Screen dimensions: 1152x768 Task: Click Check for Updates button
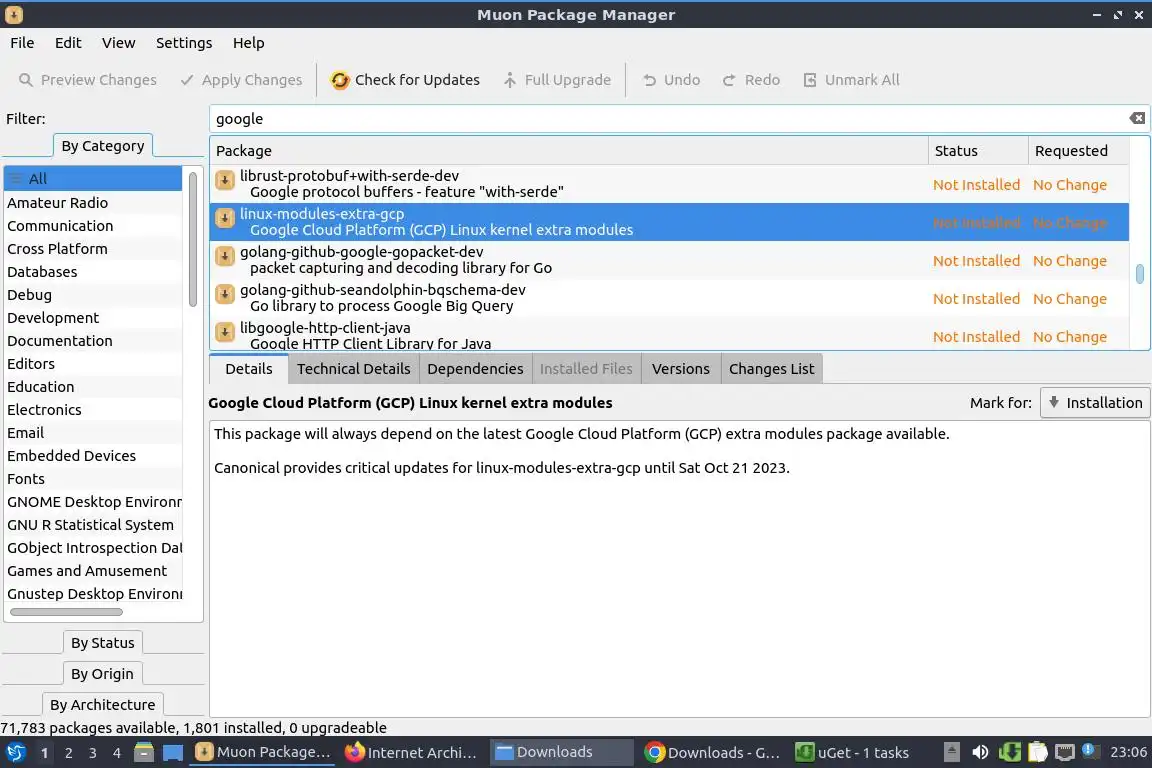pos(405,79)
